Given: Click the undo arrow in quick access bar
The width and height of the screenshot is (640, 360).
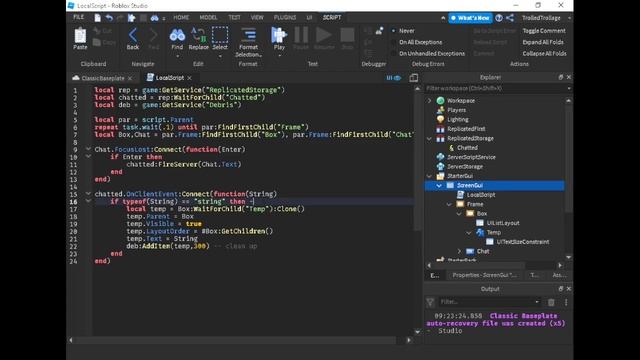Looking at the screenshot, I should tap(109, 18).
